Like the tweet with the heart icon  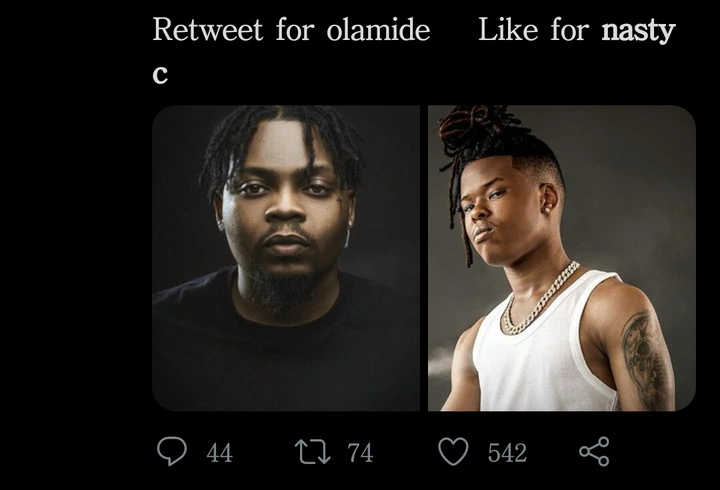(x=453, y=451)
